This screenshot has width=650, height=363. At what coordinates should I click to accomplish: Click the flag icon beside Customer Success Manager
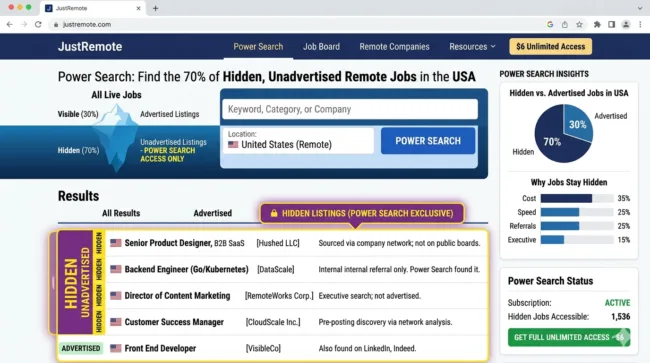tap(116, 322)
